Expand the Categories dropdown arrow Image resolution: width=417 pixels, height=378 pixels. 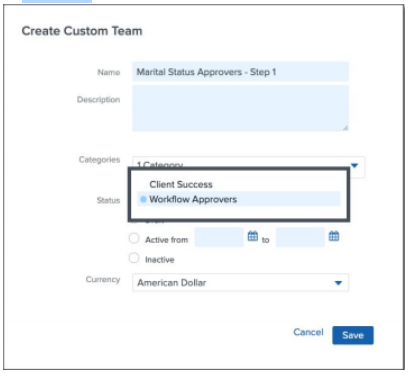[x=354, y=165]
